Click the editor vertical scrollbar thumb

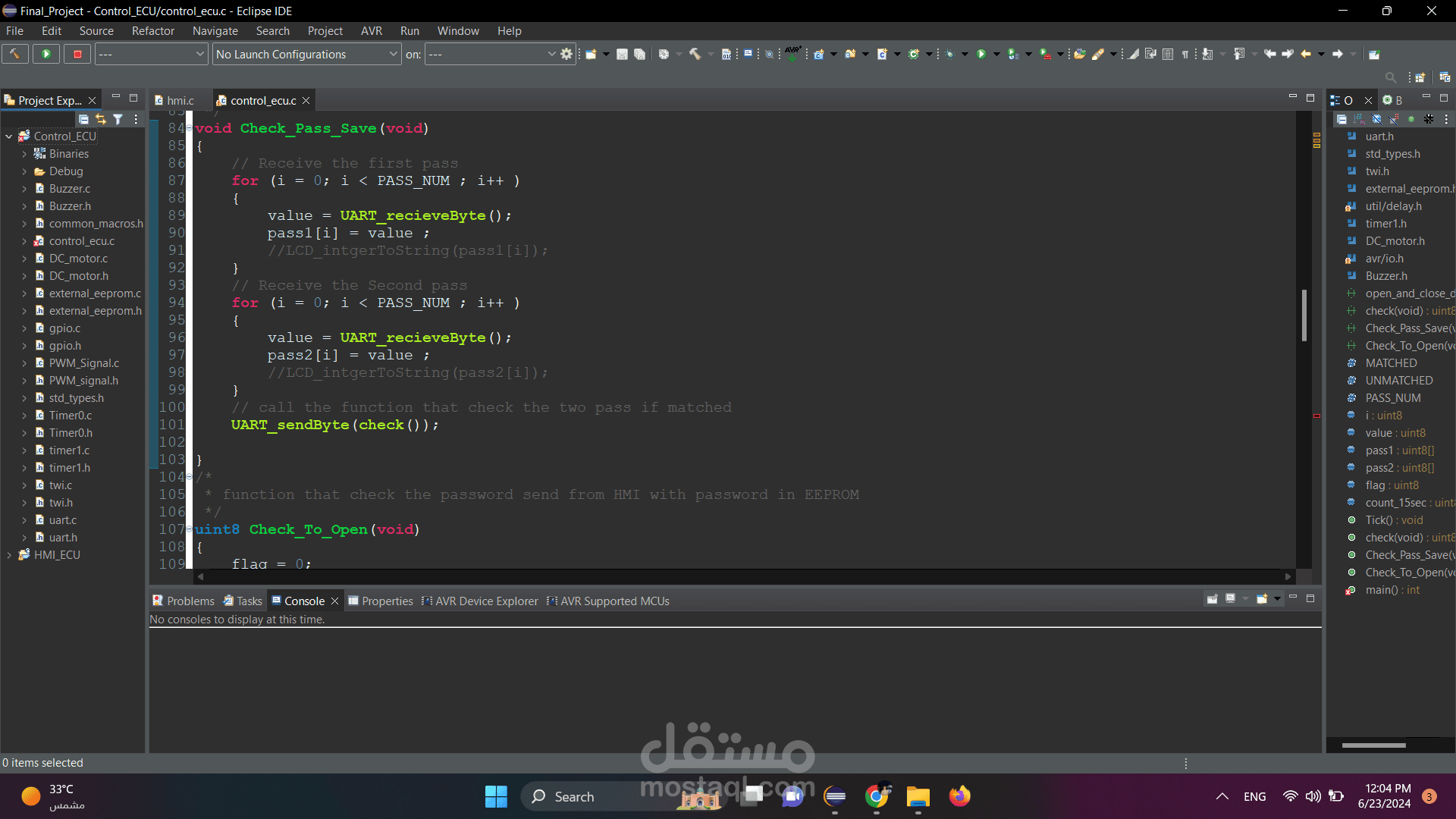pos(1304,315)
